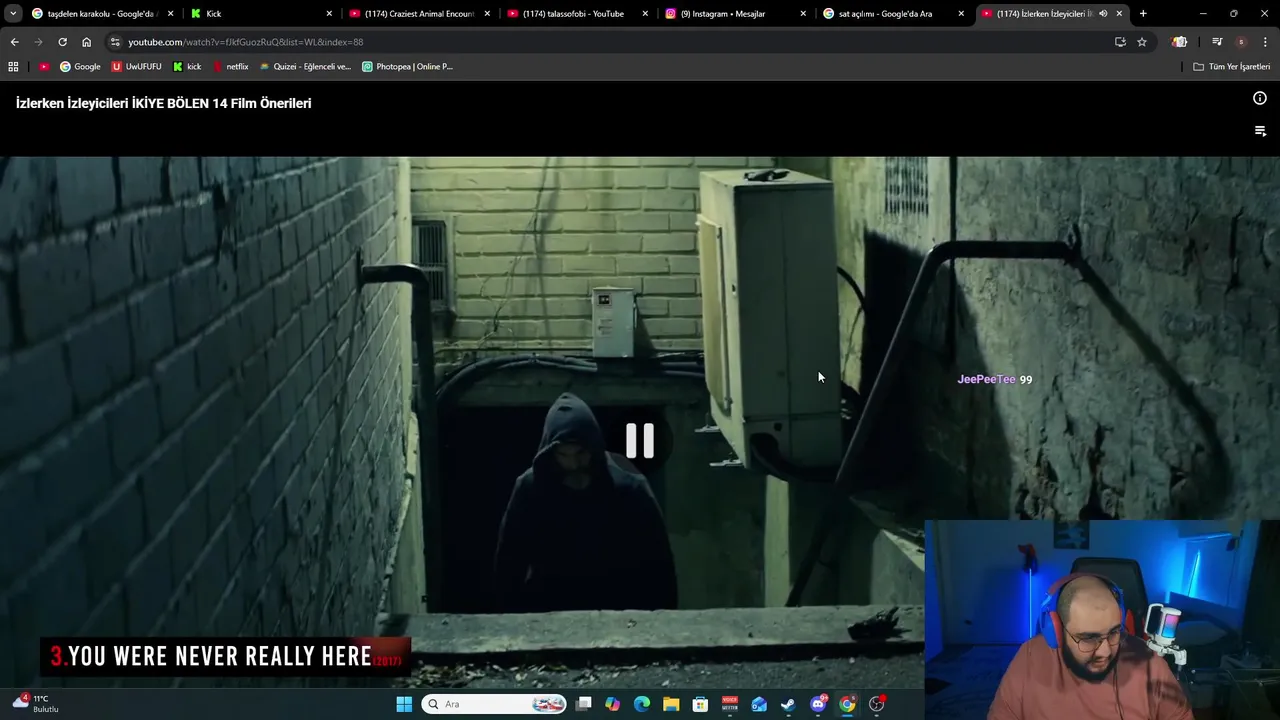The width and height of the screenshot is (1280, 720).
Task: Open Microsoft Edge from the taskbar
Action: click(x=642, y=704)
